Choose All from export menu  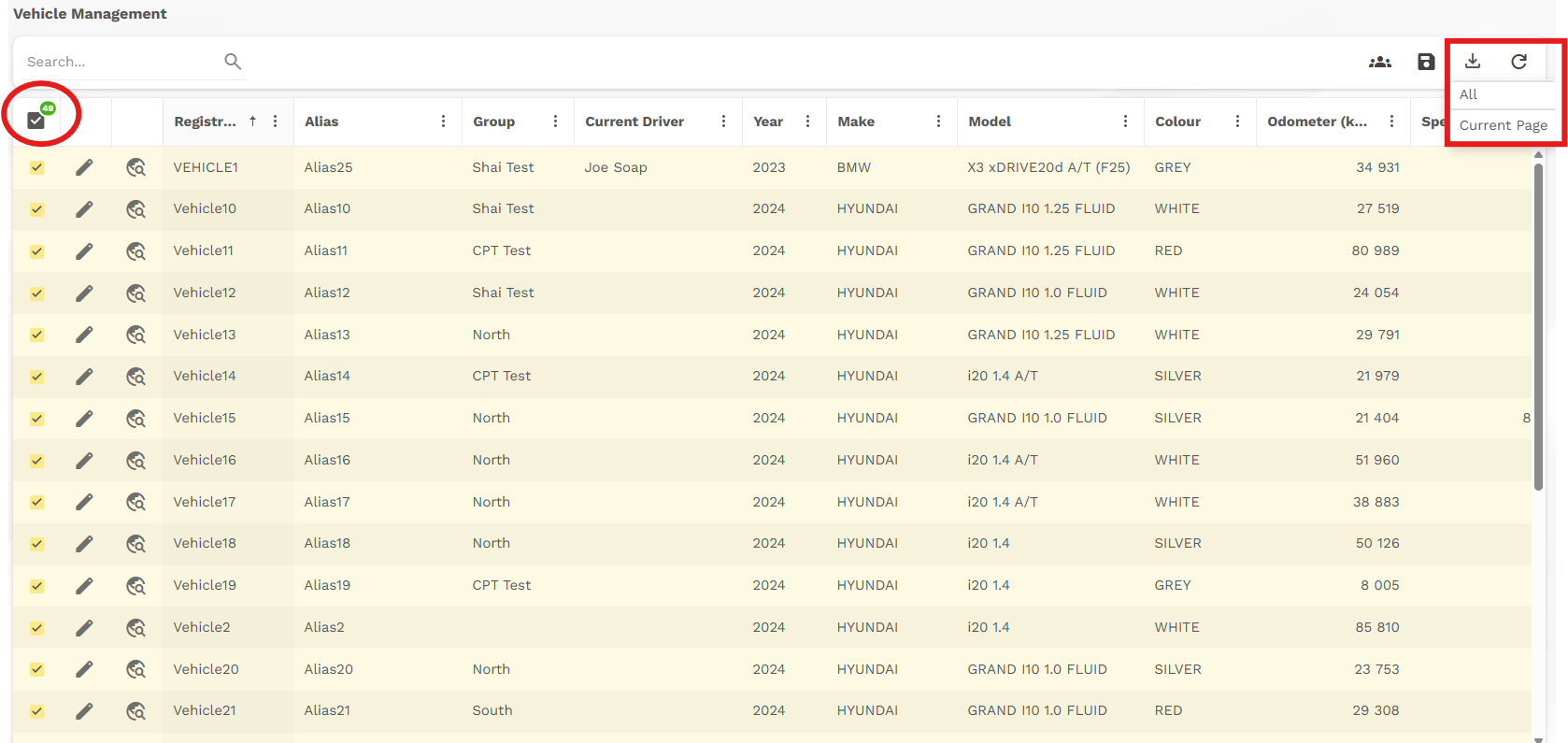(x=1468, y=94)
